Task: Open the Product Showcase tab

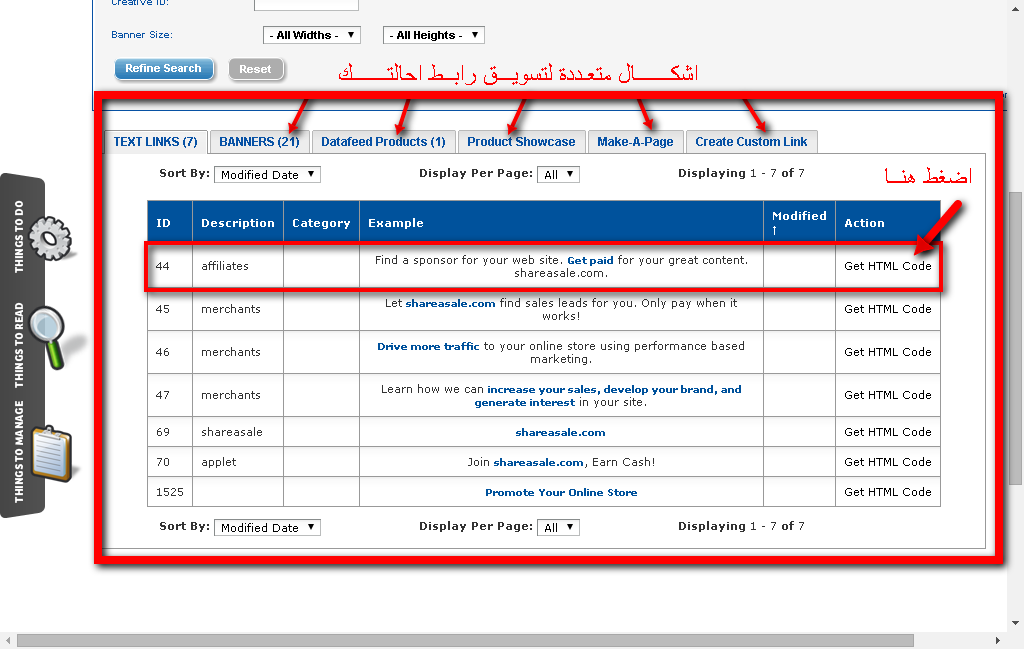Action: [x=521, y=142]
